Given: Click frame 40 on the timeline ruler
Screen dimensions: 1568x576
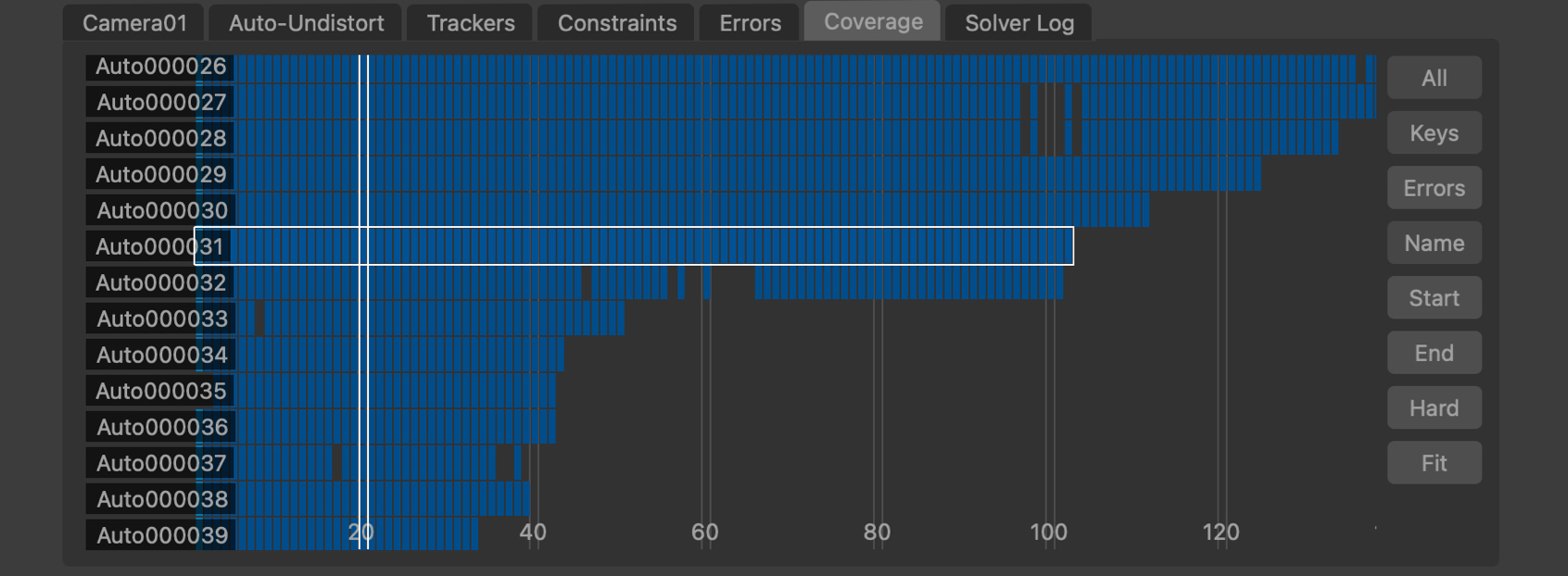Looking at the screenshot, I should pyautogui.click(x=533, y=532).
